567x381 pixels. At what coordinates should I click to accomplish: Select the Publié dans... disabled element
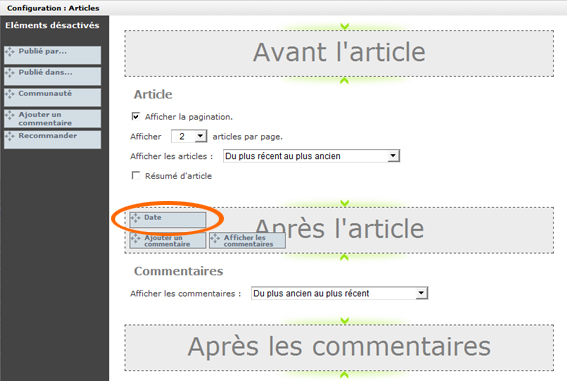pyautogui.click(x=52, y=76)
